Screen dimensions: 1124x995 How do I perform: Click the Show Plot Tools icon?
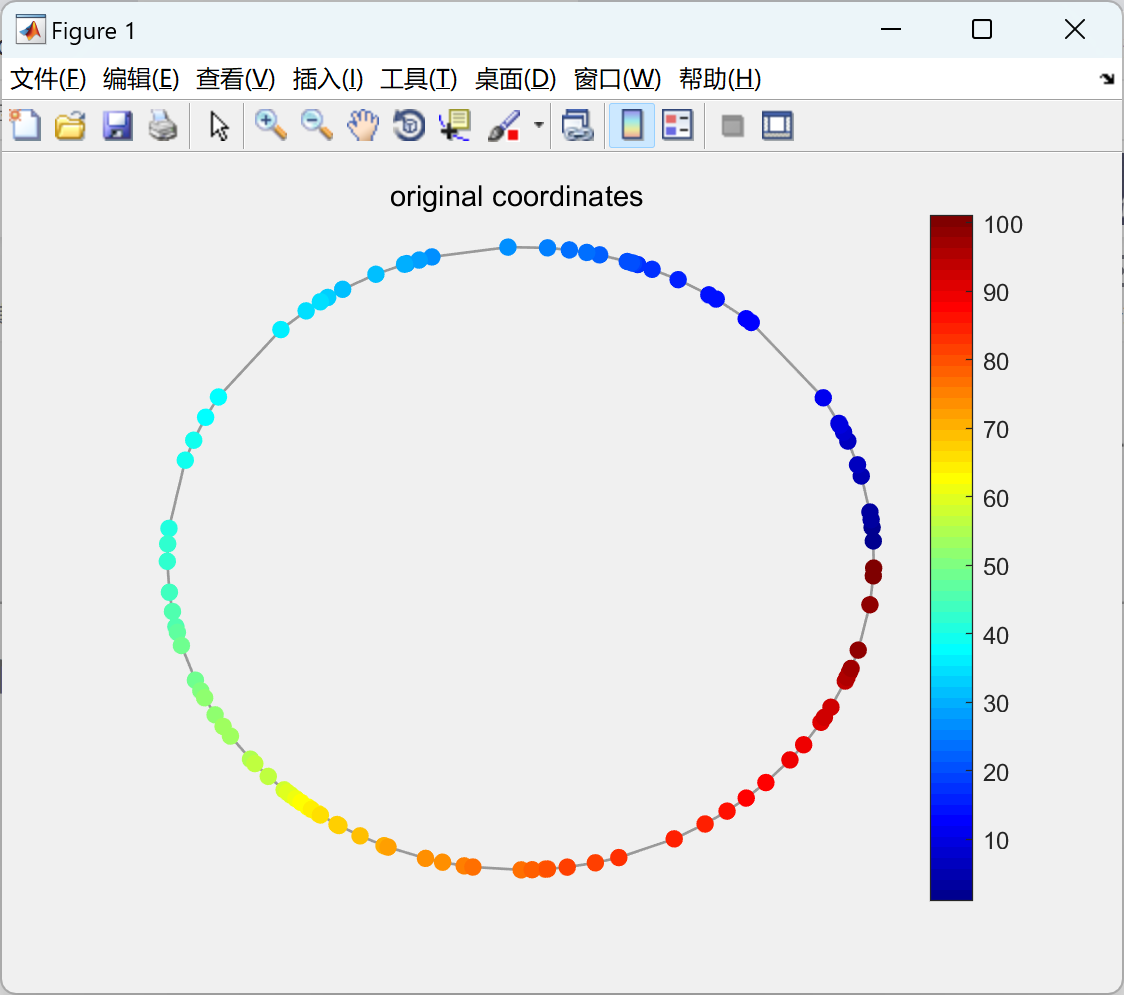click(x=778, y=125)
